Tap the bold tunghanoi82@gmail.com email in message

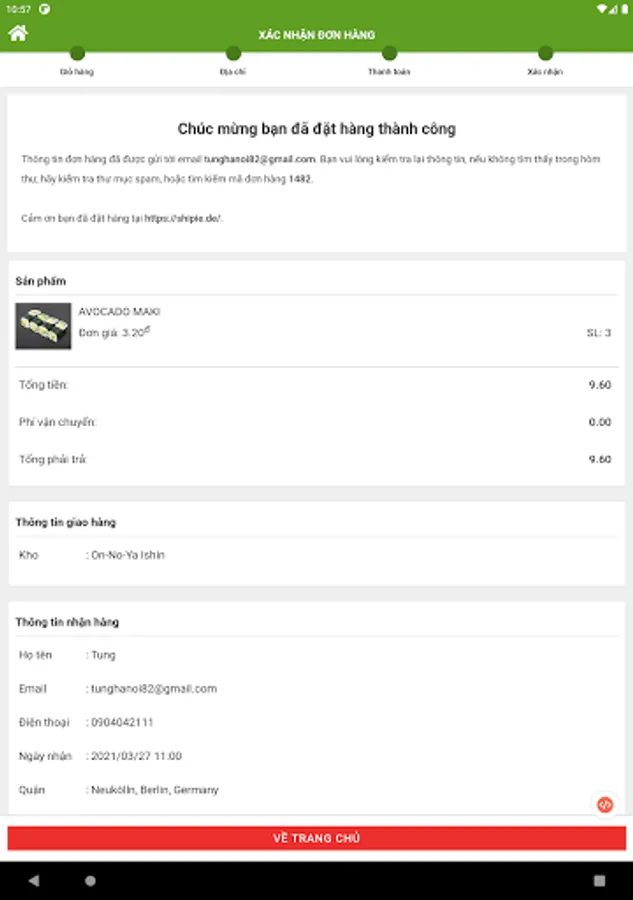click(259, 159)
